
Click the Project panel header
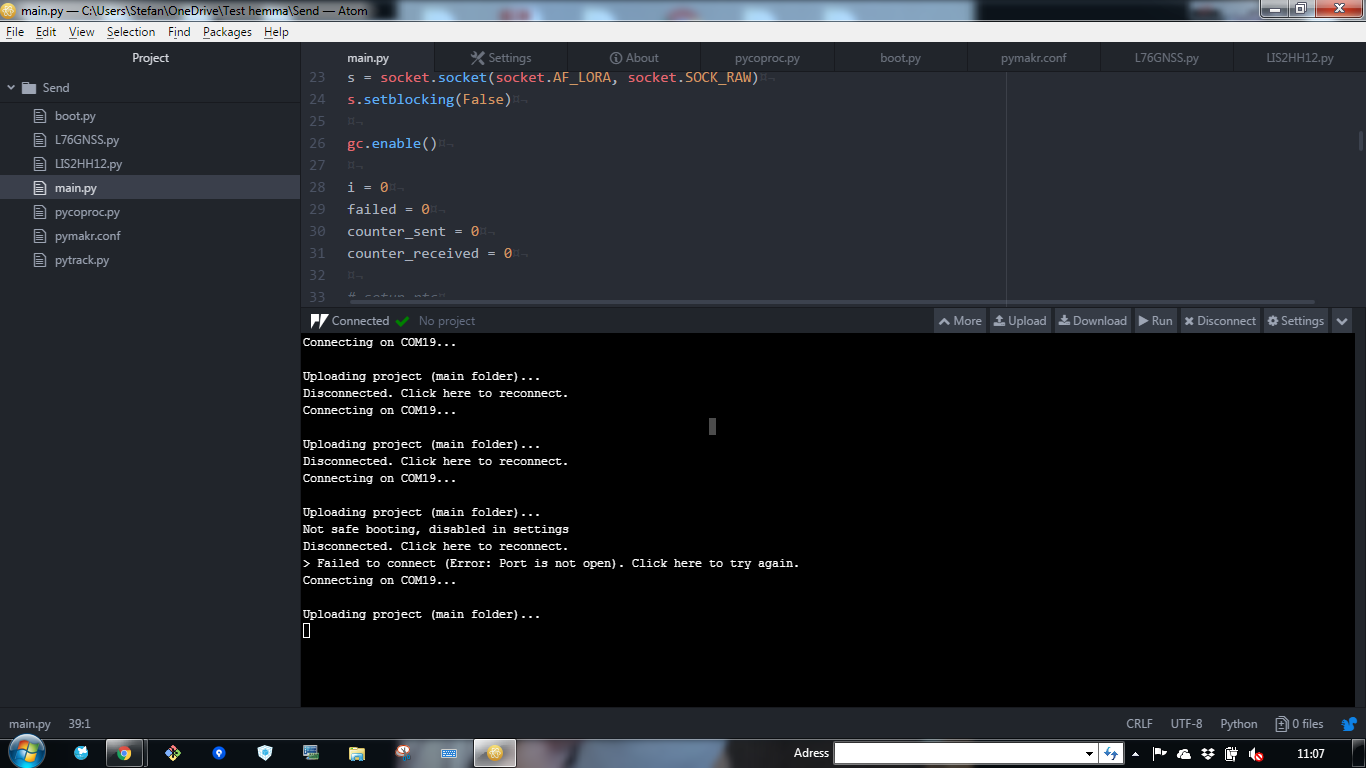pos(150,58)
